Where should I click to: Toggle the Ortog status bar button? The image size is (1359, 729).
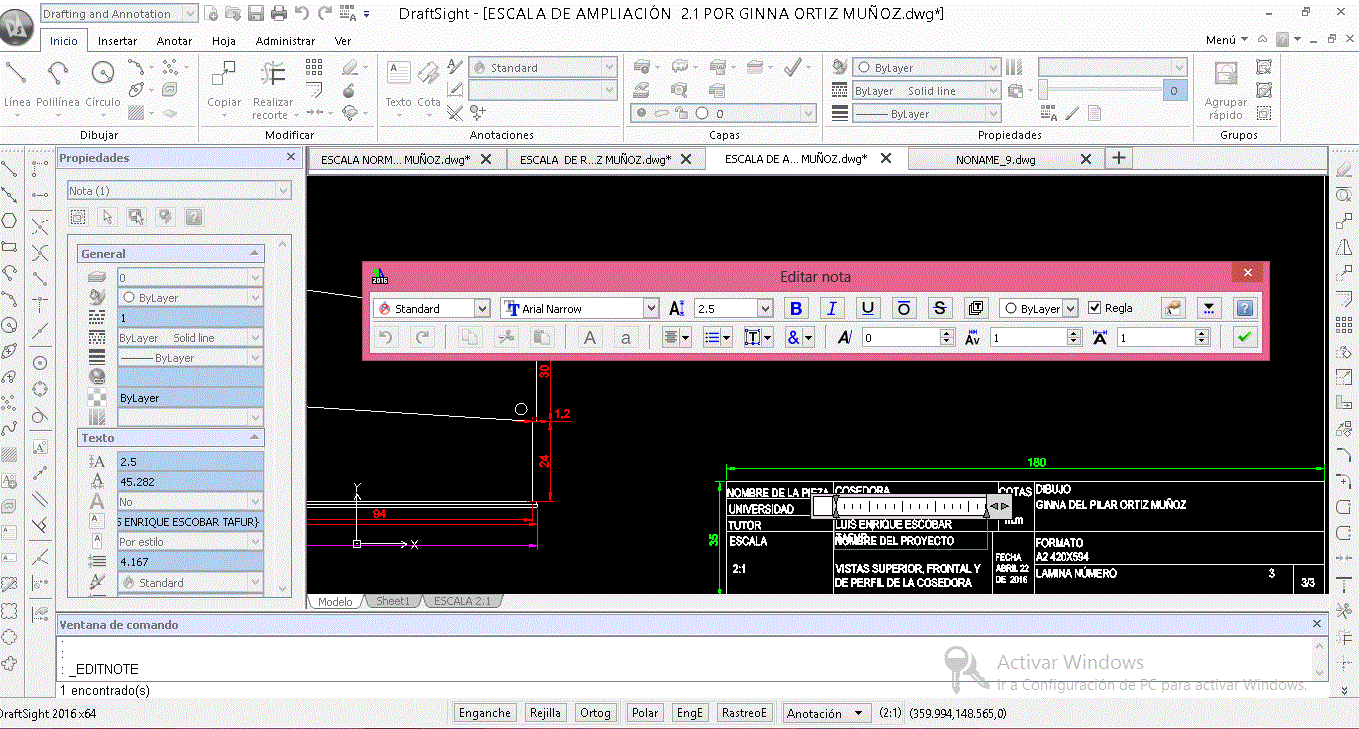coord(595,713)
